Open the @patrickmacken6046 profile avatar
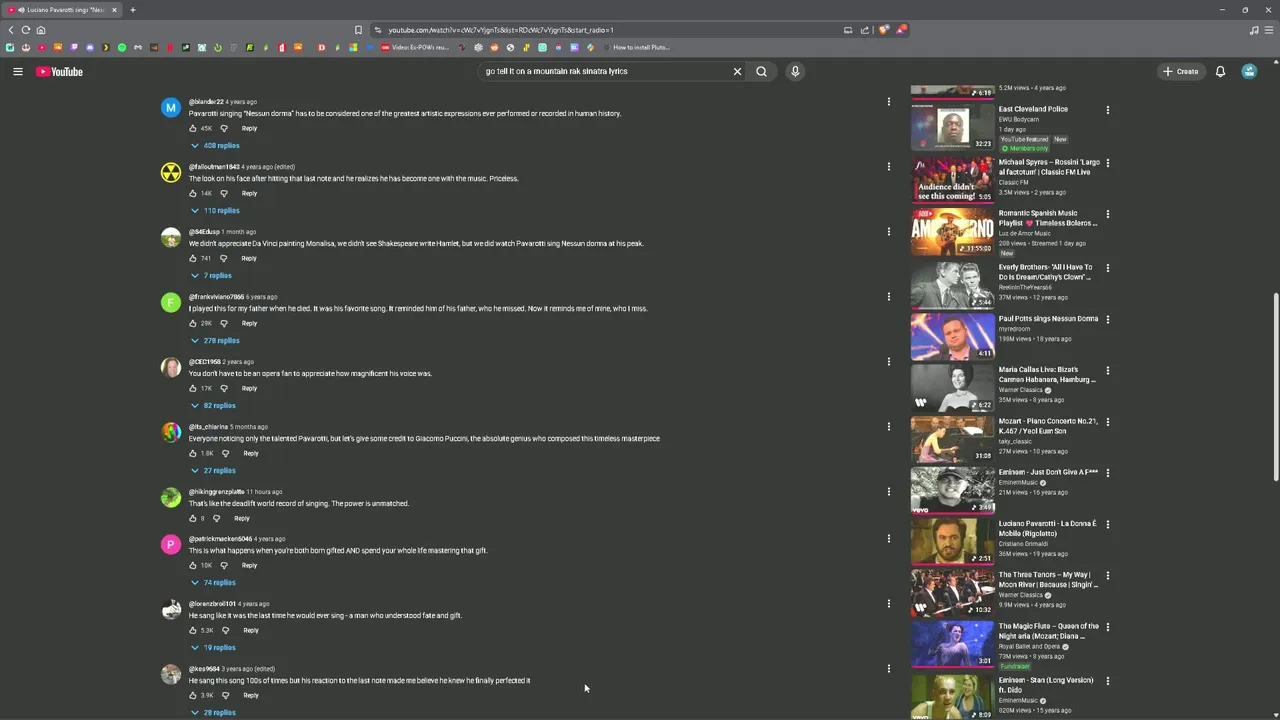This screenshot has height=720, width=1280. 171,544
